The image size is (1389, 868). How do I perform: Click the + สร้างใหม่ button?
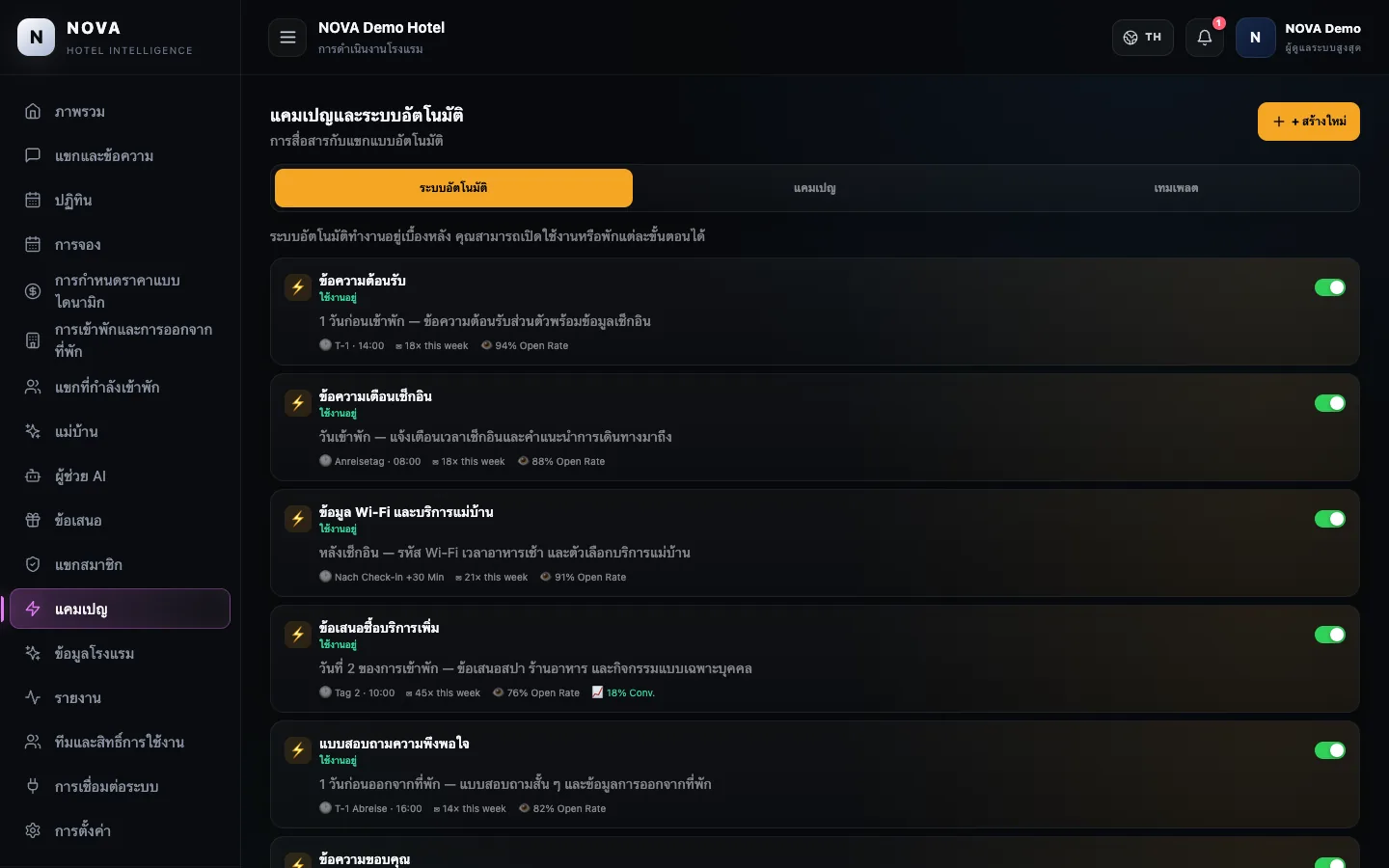[x=1309, y=122]
